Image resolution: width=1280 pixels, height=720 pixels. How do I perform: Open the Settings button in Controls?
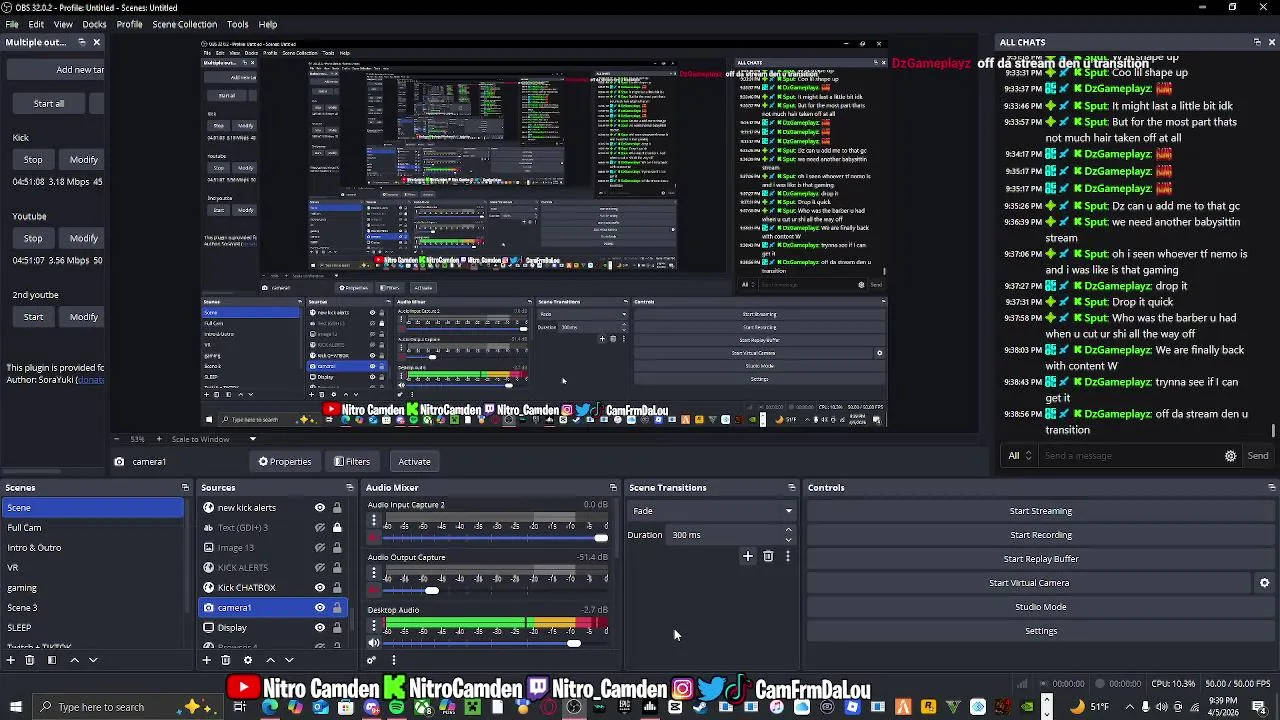click(1040, 631)
